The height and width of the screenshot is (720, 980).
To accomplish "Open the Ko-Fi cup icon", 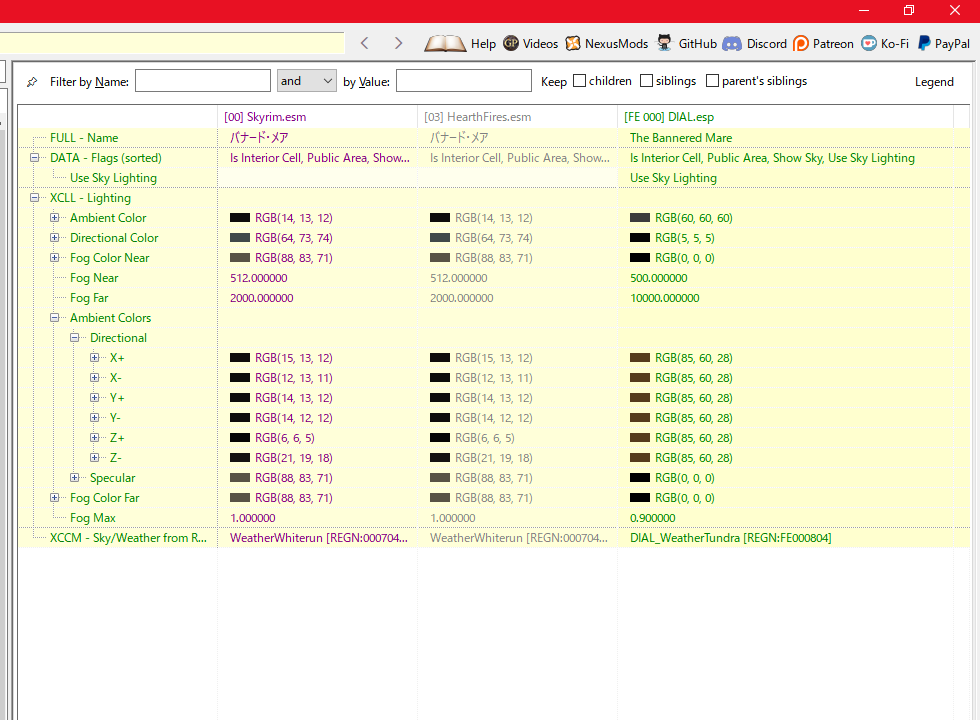I will 869,43.
